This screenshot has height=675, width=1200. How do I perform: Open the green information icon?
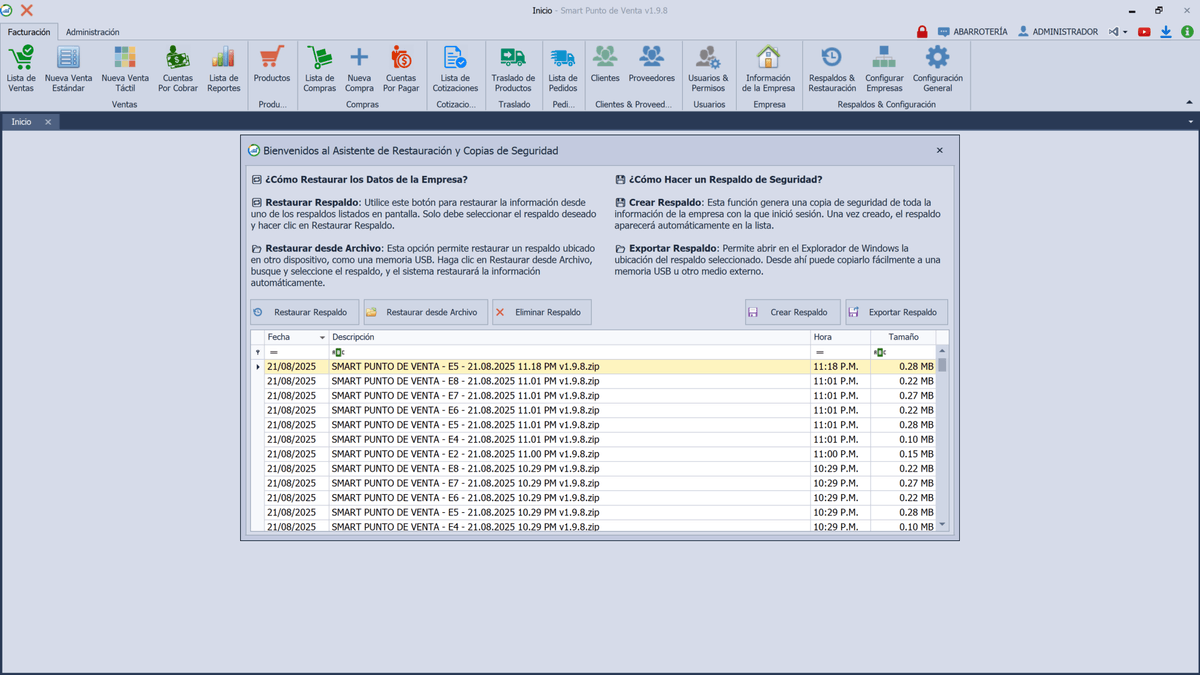[x=1187, y=32]
